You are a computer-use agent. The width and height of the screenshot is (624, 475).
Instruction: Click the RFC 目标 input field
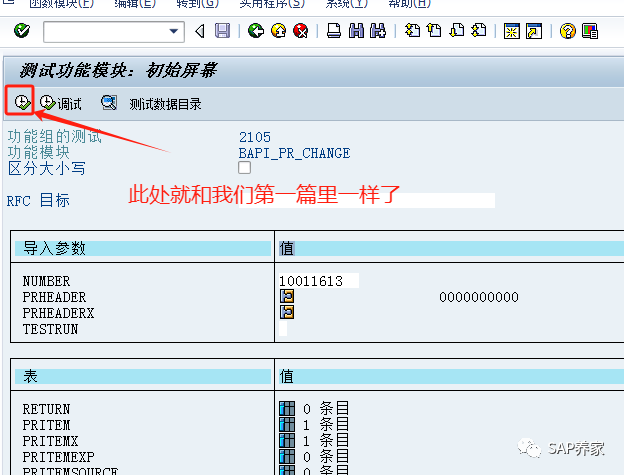pyautogui.click(x=367, y=201)
